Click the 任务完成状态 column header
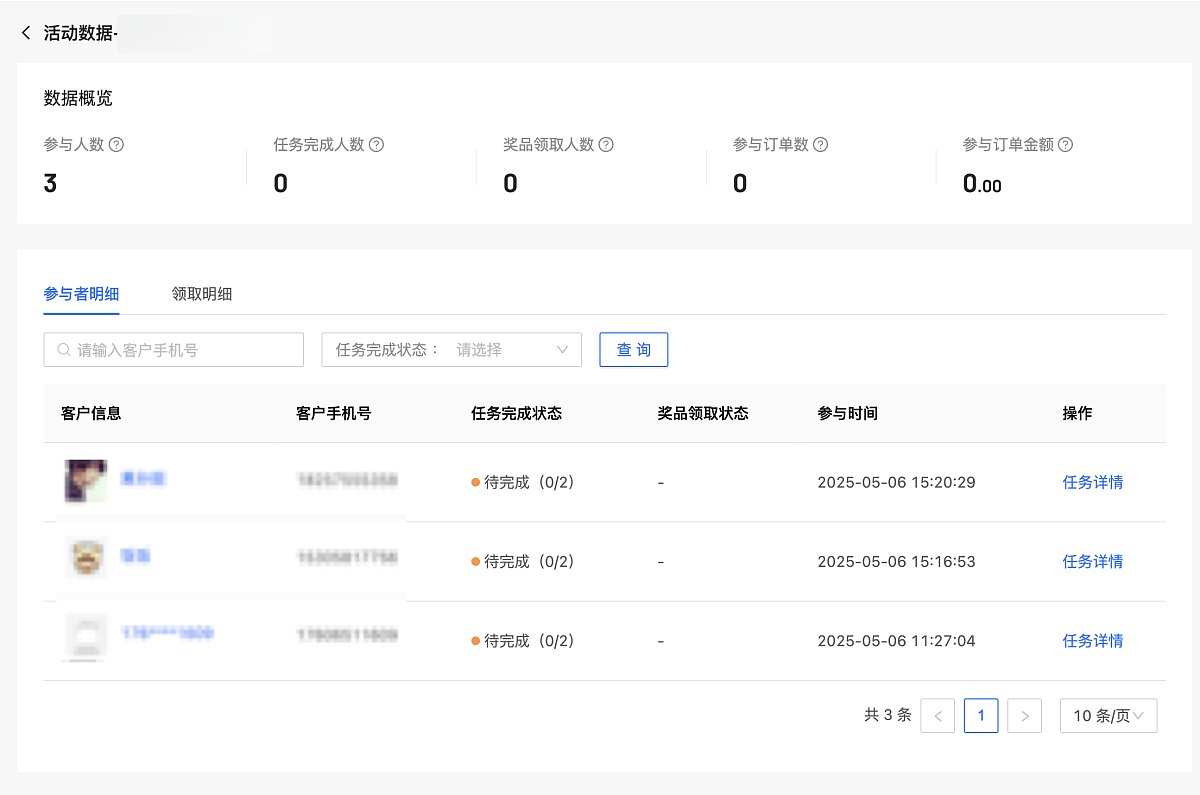Viewport: 1200px width, 795px height. click(x=516, y=414)
